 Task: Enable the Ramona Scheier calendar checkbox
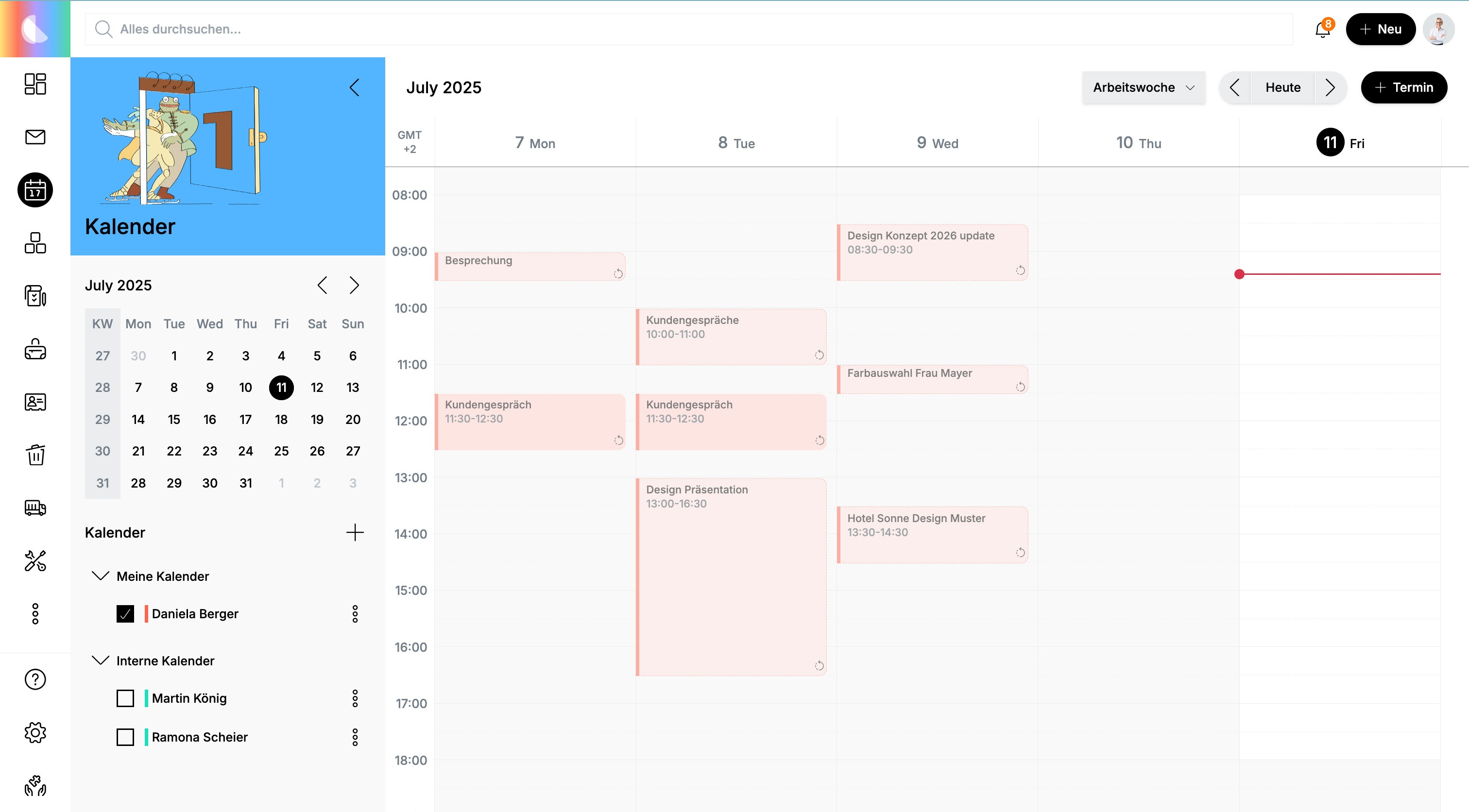pos(125,737)
